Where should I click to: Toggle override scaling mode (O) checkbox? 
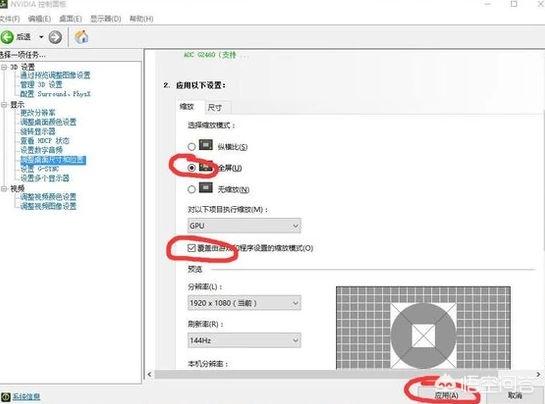pyautogui.click(x=192, y=248)
